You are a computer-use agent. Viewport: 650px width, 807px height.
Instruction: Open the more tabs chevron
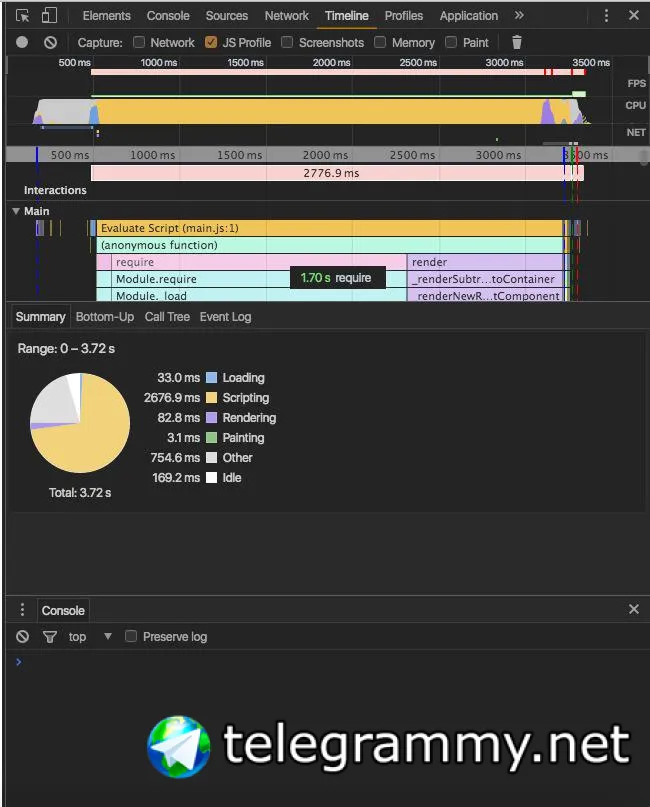(519, 15)
